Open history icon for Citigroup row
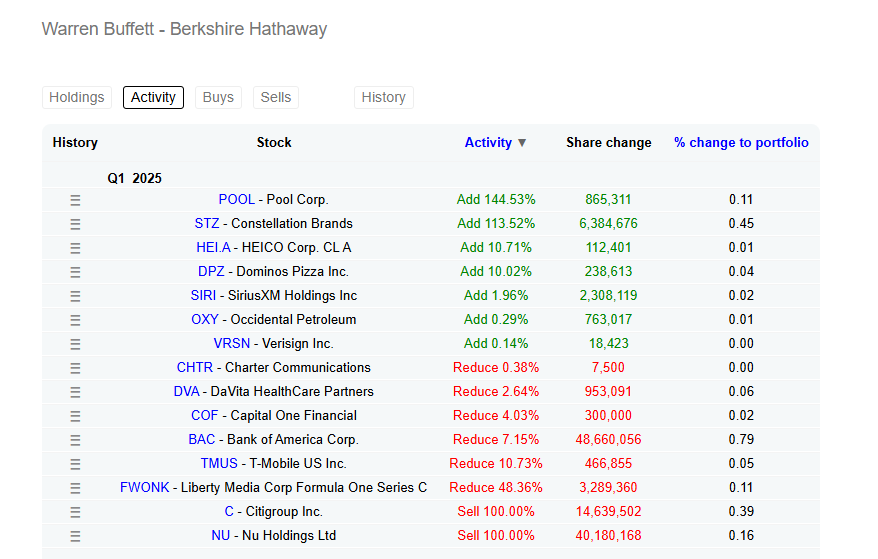Viewport: 878px width, 559px height. click(x=75, y=513)
